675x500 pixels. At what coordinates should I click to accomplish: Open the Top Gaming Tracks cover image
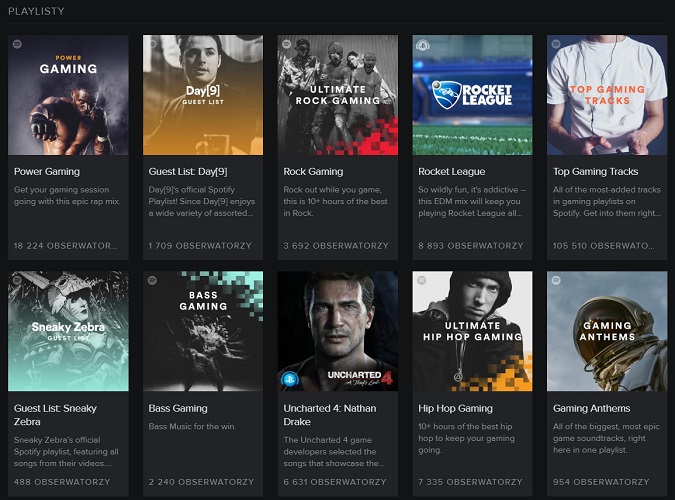point(607,95)
